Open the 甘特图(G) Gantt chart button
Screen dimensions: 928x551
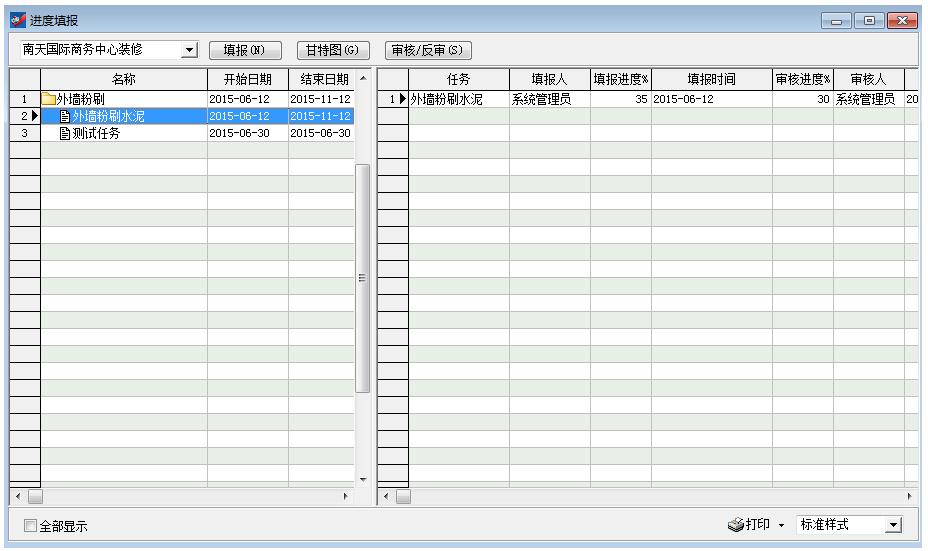[333, 50]
